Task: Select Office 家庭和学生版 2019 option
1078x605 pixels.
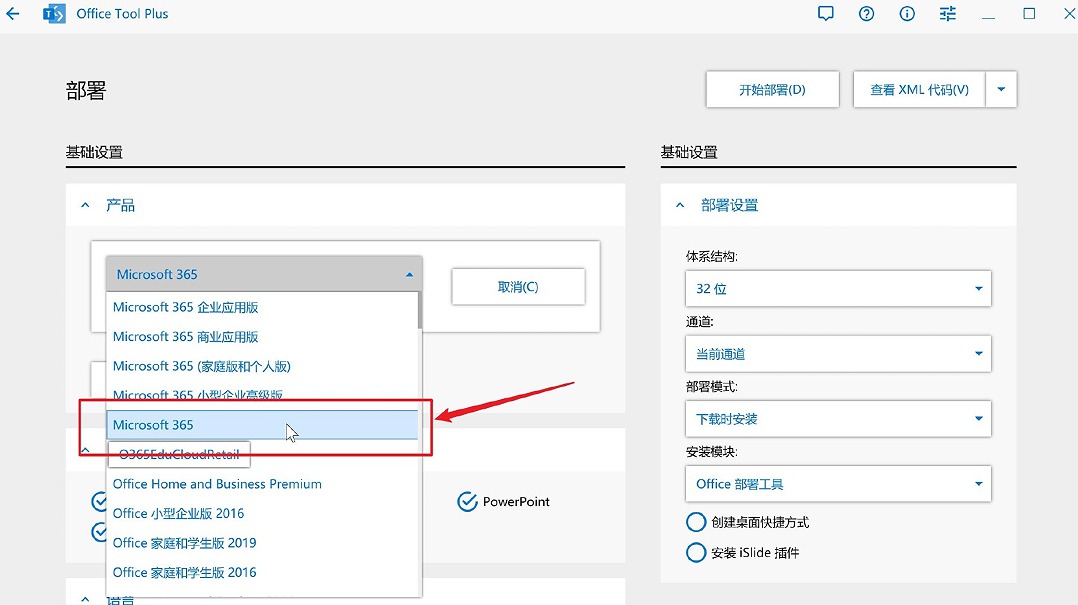Action: click(262, 543)
